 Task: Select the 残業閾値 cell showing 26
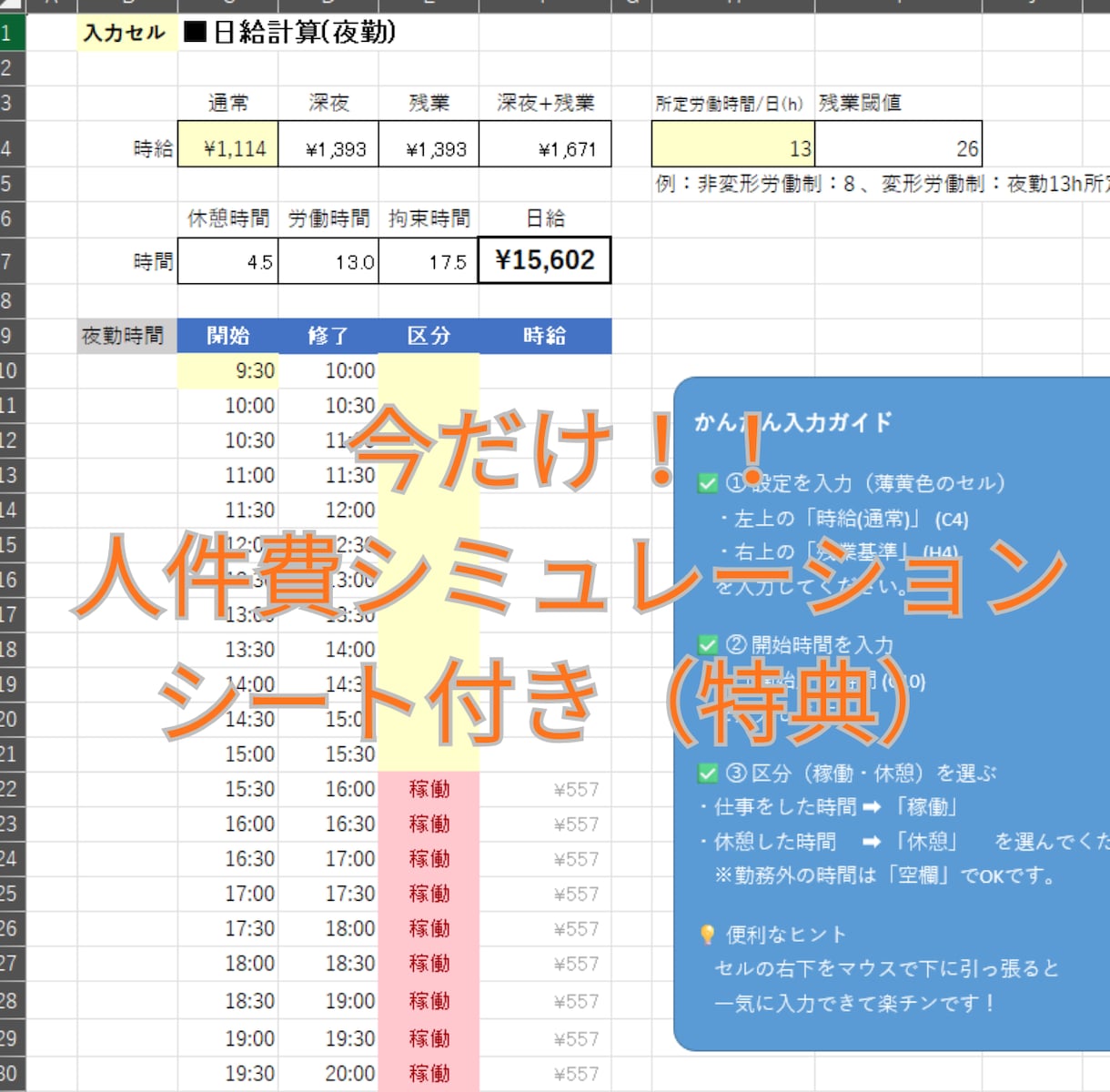tap(898, 144)
